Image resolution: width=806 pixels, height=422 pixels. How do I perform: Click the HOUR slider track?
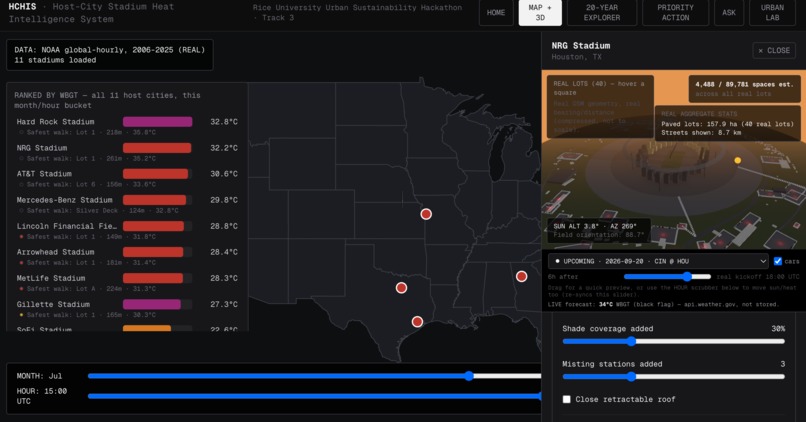click(x=314, y=396)
